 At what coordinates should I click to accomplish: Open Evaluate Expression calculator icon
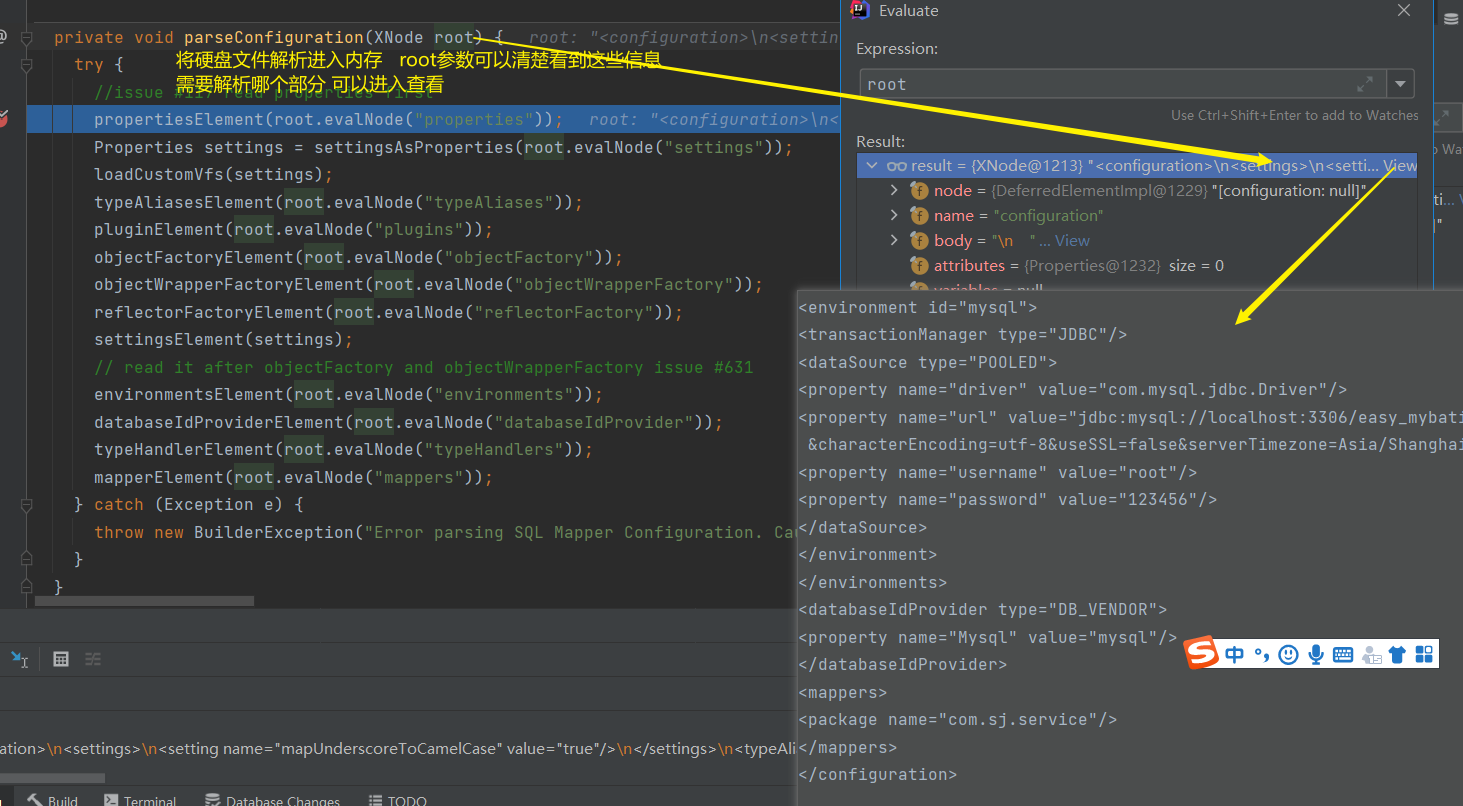[x=61, y=659]
